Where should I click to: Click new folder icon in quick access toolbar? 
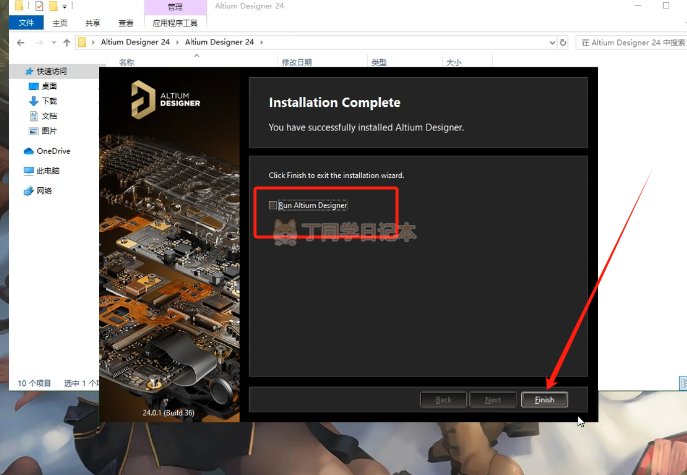click(53, 6)
